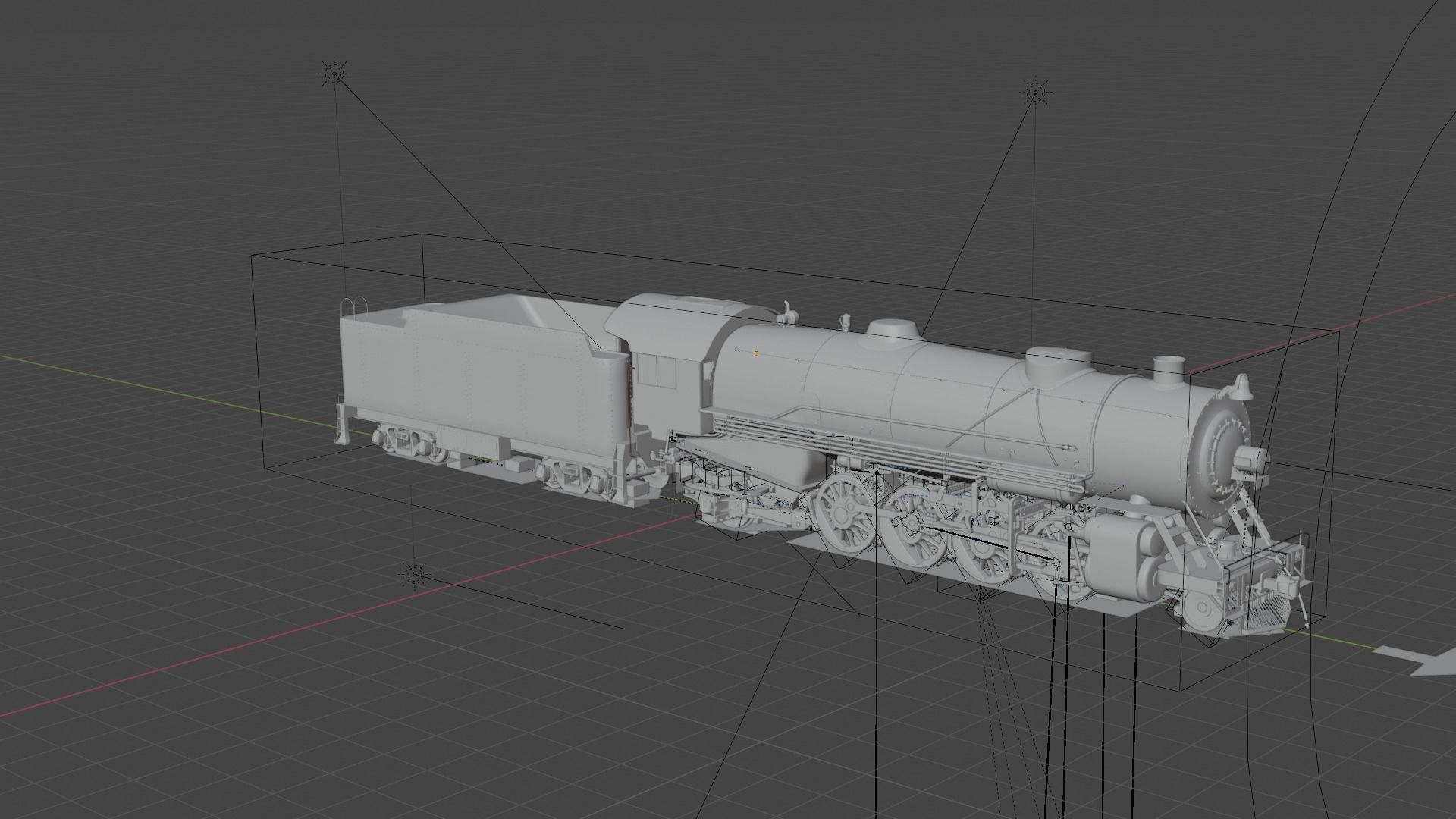Screen dimensions: 1456x819
Task: Select the headlight on the smokebox front
Action: pyautogui.click(x=1252, y=460)
